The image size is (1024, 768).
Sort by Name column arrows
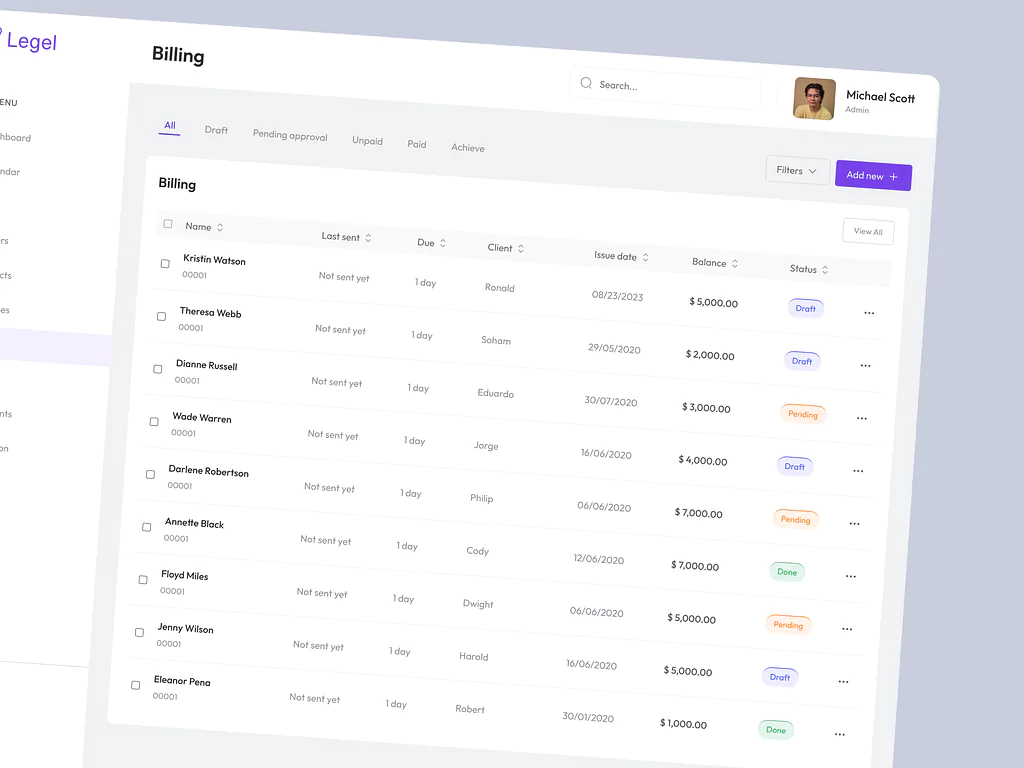pos(220,228)
